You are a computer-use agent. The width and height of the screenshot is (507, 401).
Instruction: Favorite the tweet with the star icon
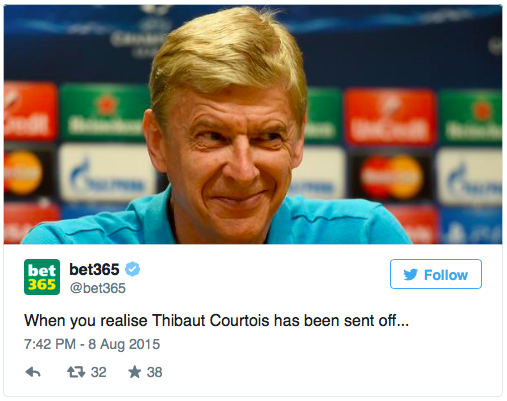coord(135,372)
